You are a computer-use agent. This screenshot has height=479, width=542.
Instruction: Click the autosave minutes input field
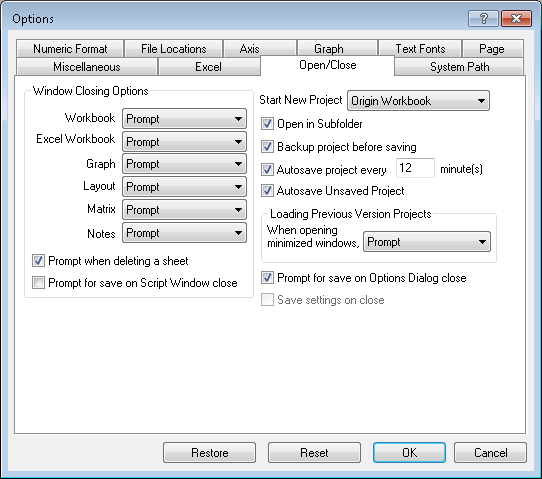pos(415,168)
